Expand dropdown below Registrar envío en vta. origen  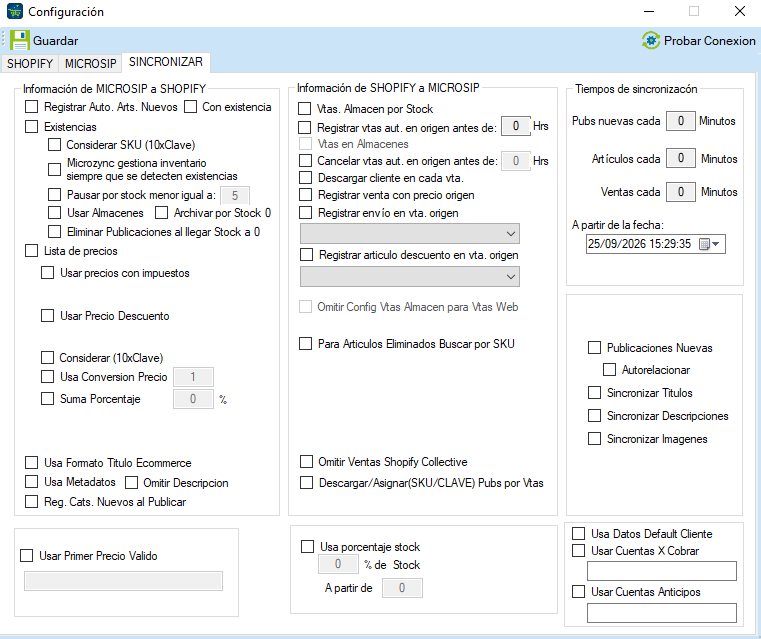pos(410,233)
